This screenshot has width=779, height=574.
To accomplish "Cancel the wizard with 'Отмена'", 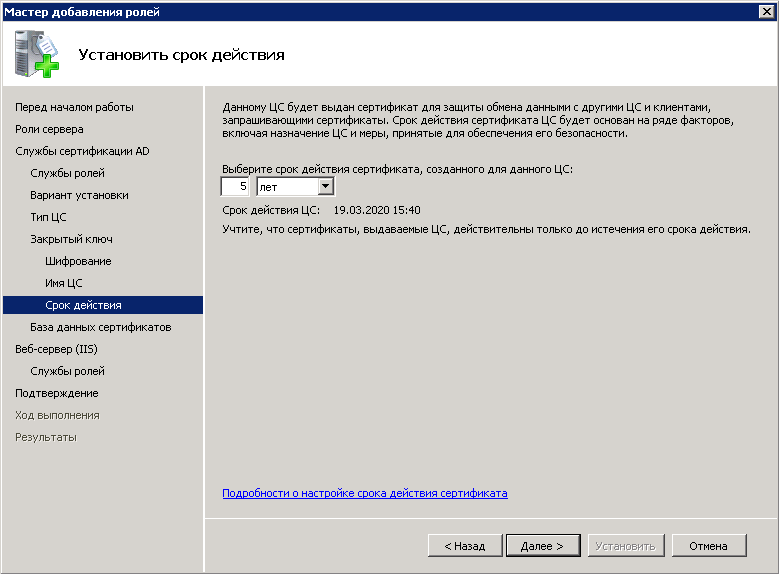I will point(708,546).
